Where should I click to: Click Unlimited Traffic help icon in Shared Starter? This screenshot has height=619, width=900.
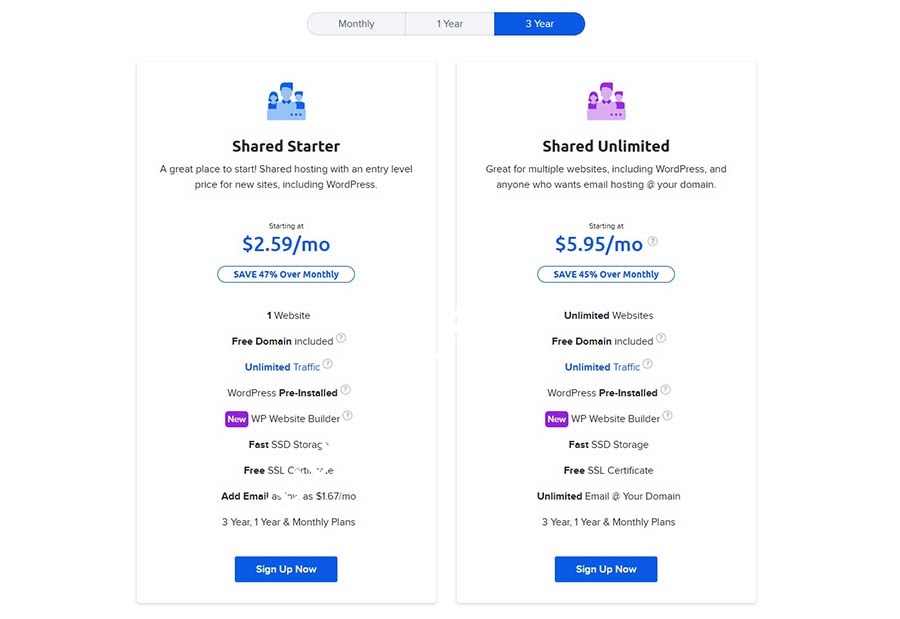[x=328, y=365]
